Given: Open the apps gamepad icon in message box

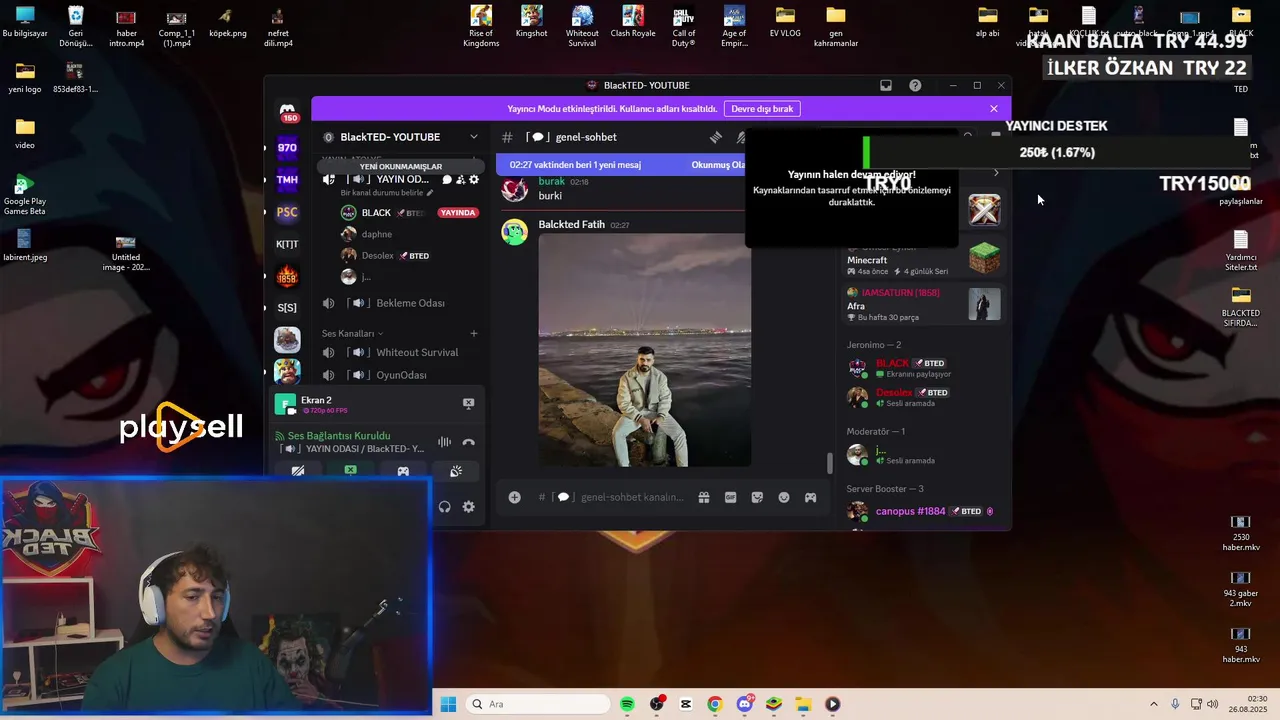Looking at the screenshot, I should [x=811, y=497].
